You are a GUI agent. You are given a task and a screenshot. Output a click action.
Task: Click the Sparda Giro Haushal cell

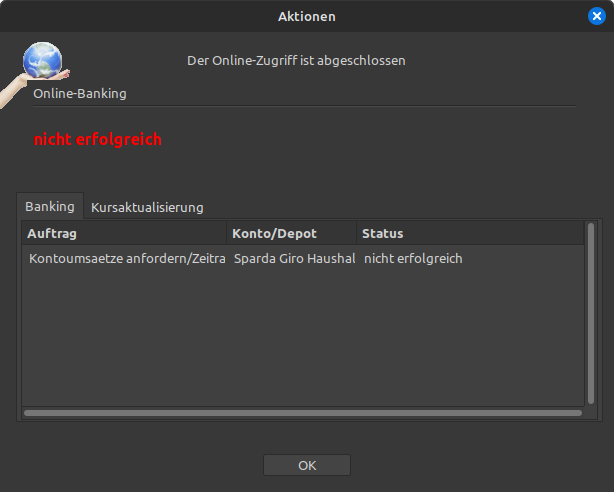294,259
